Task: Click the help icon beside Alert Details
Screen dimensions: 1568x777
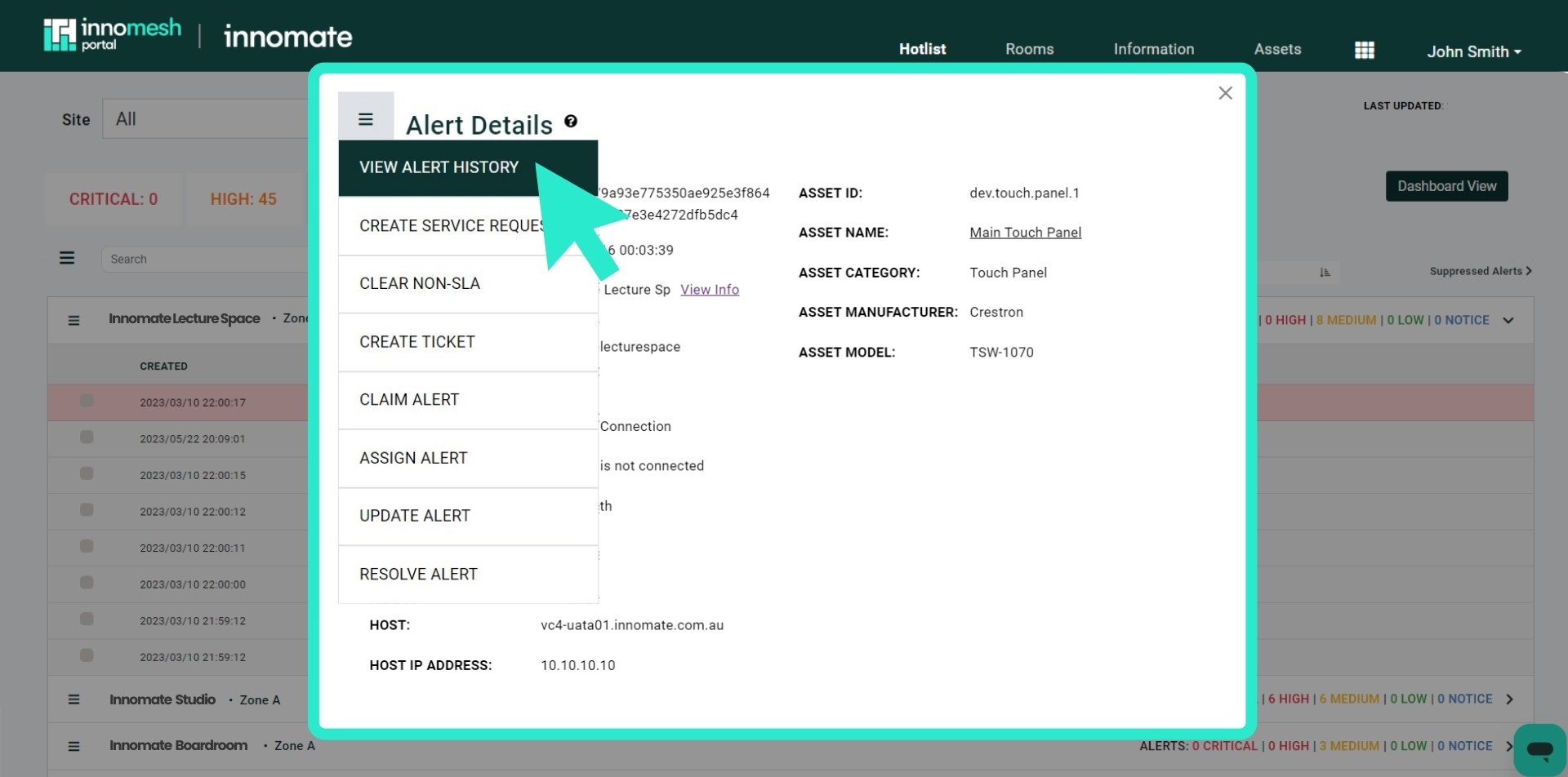Action: click(571, 121)
